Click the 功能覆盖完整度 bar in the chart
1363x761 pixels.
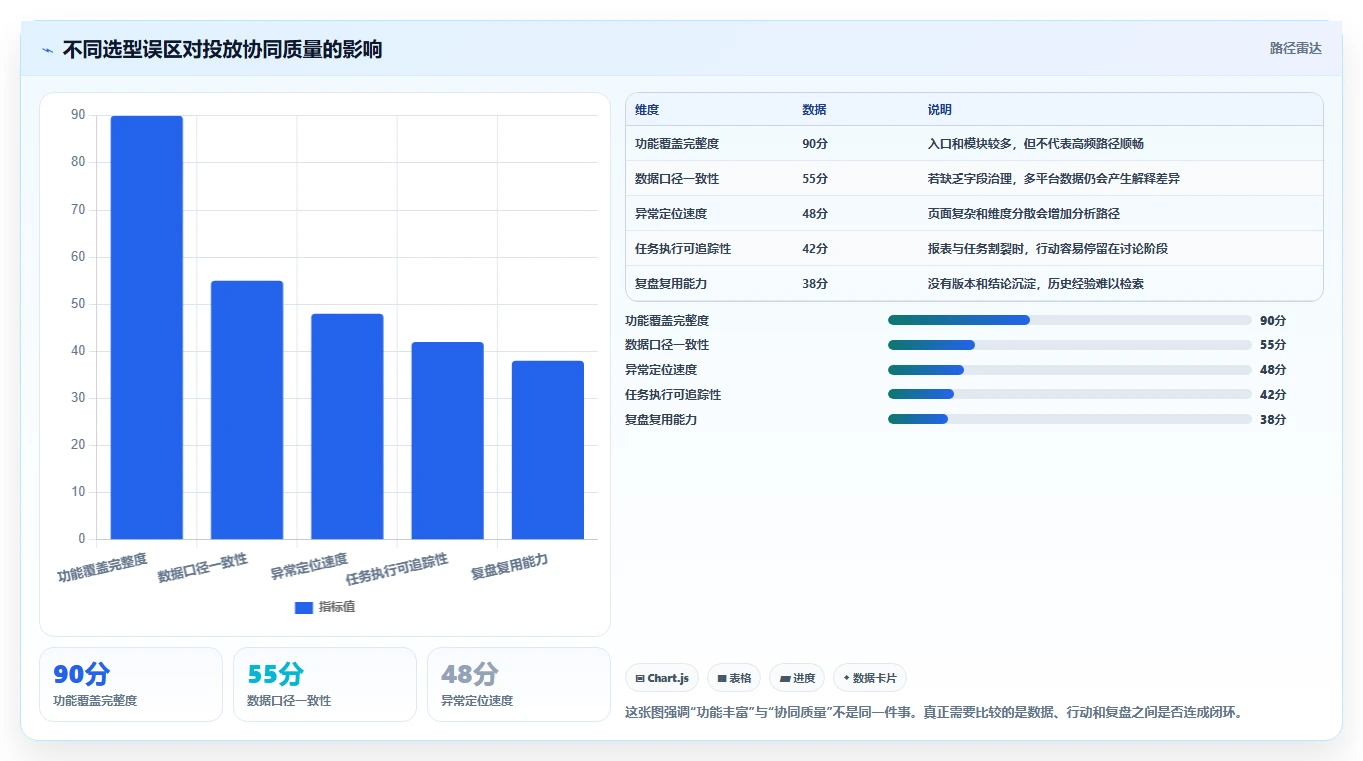tap(147, 327)
